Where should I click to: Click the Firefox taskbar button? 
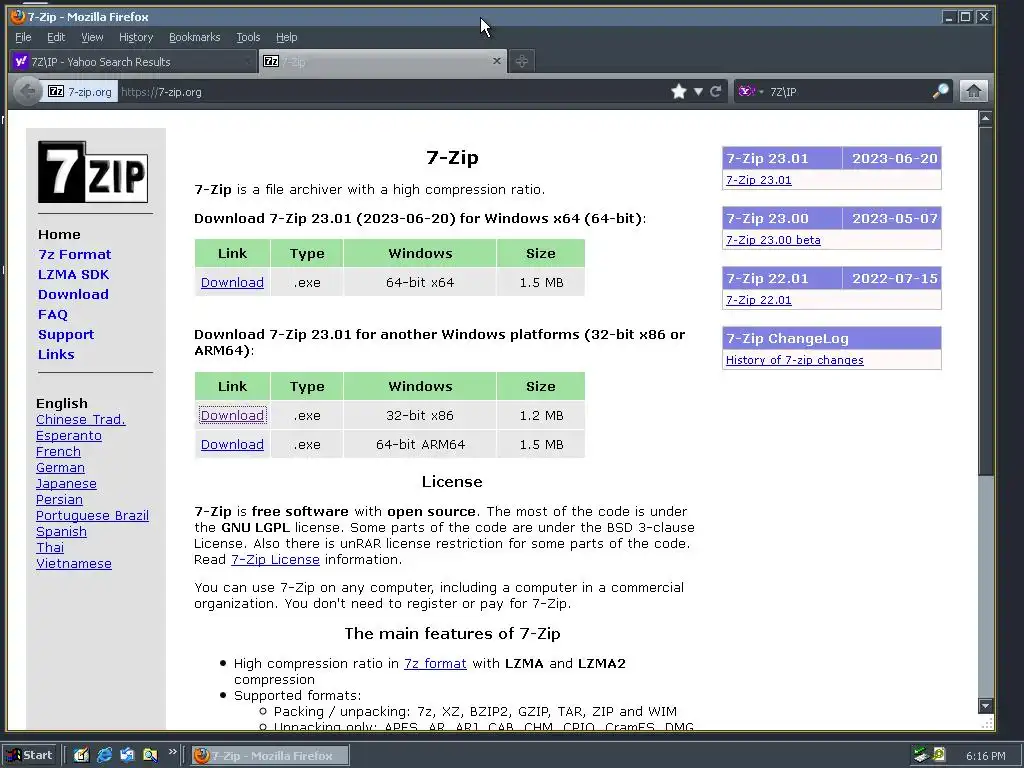270,756
